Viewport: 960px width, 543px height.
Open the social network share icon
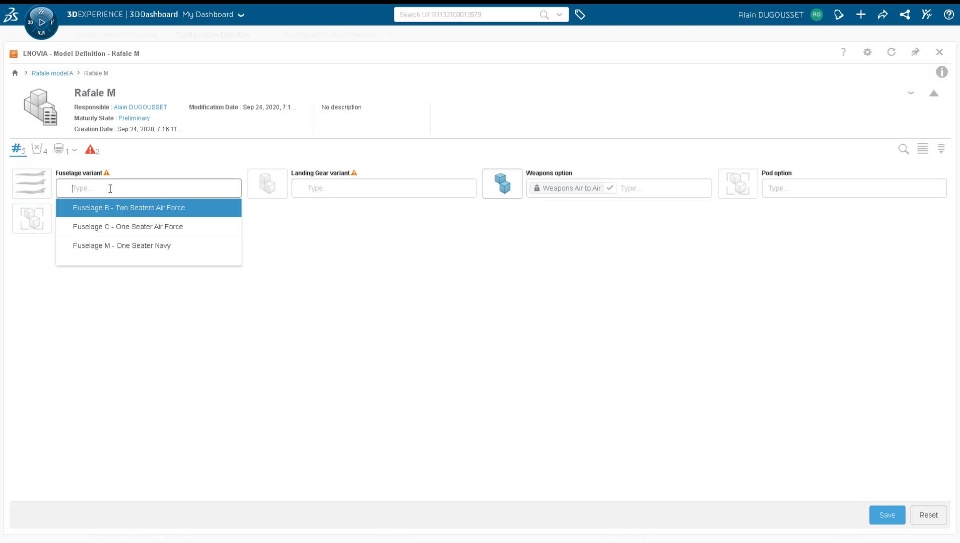click(905, 15)
